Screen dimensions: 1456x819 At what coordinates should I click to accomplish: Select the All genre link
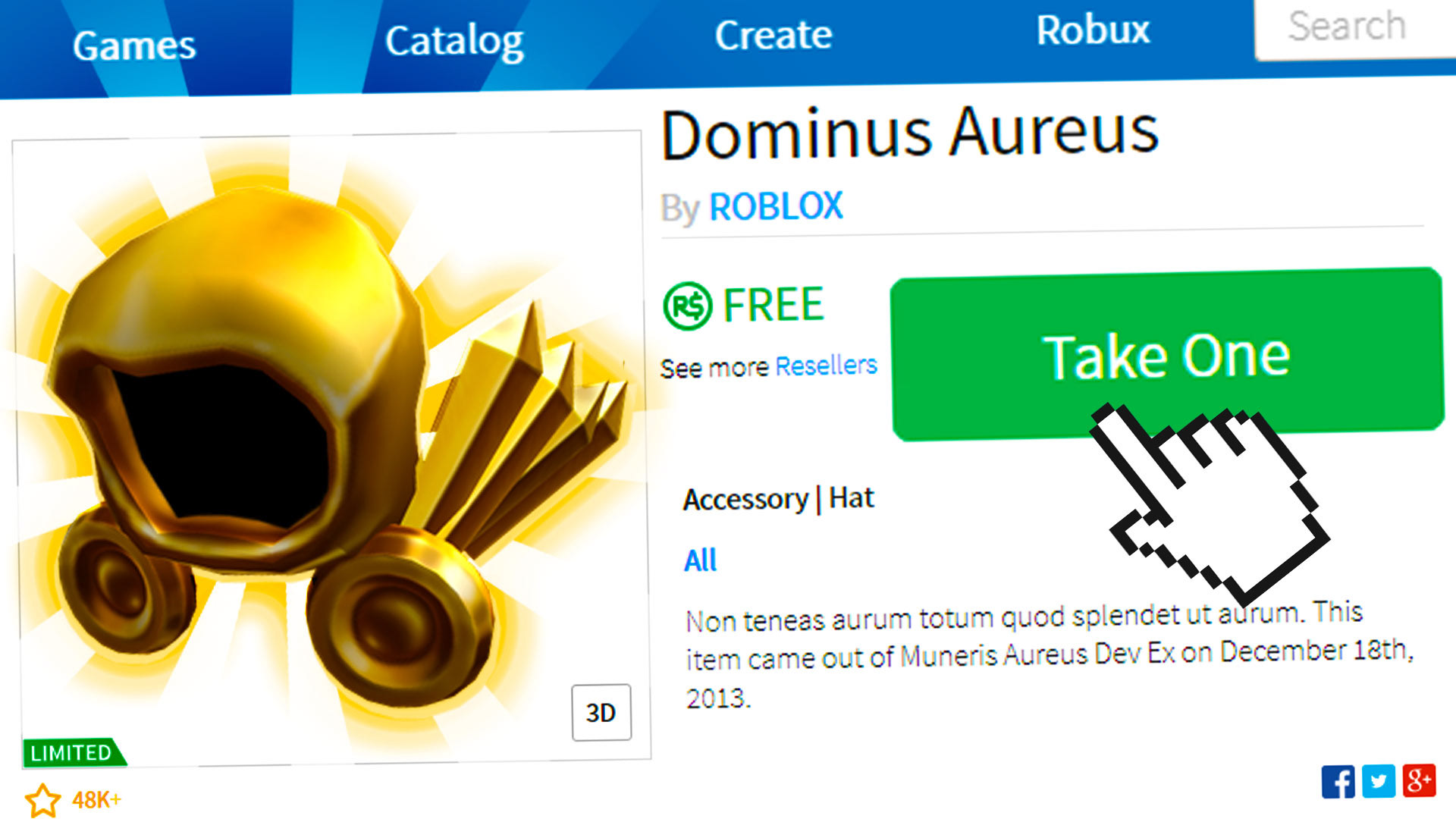coord(700,560)
